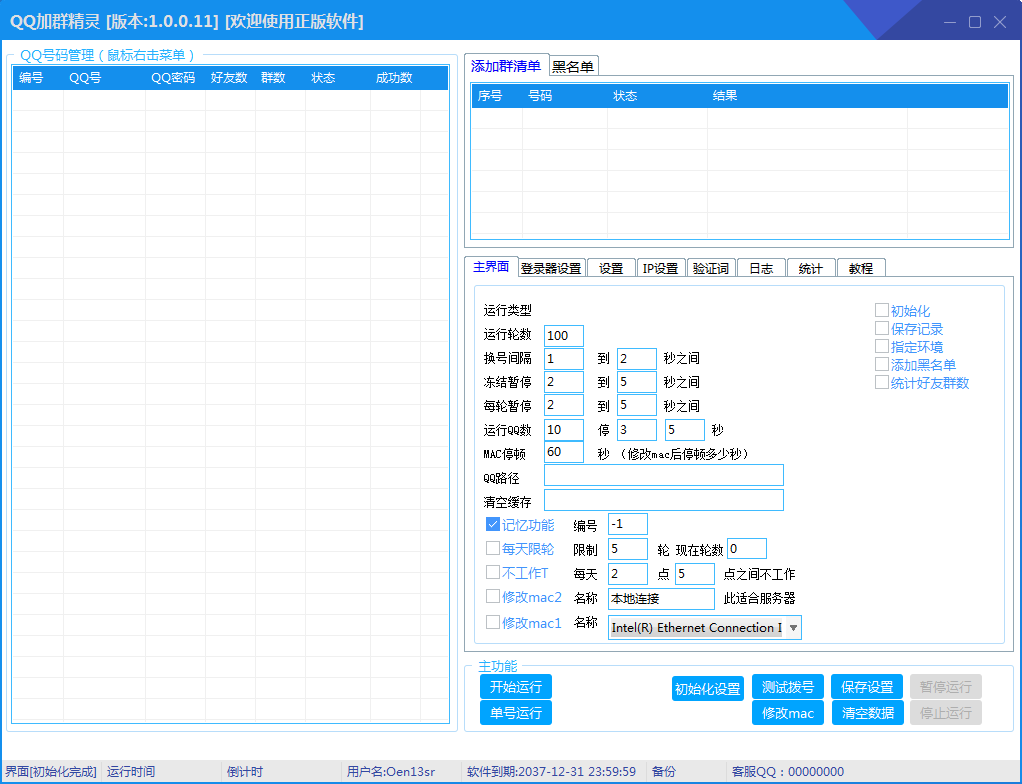
Task: Go to the 登录器设置 tab
Action: [551, 268]
